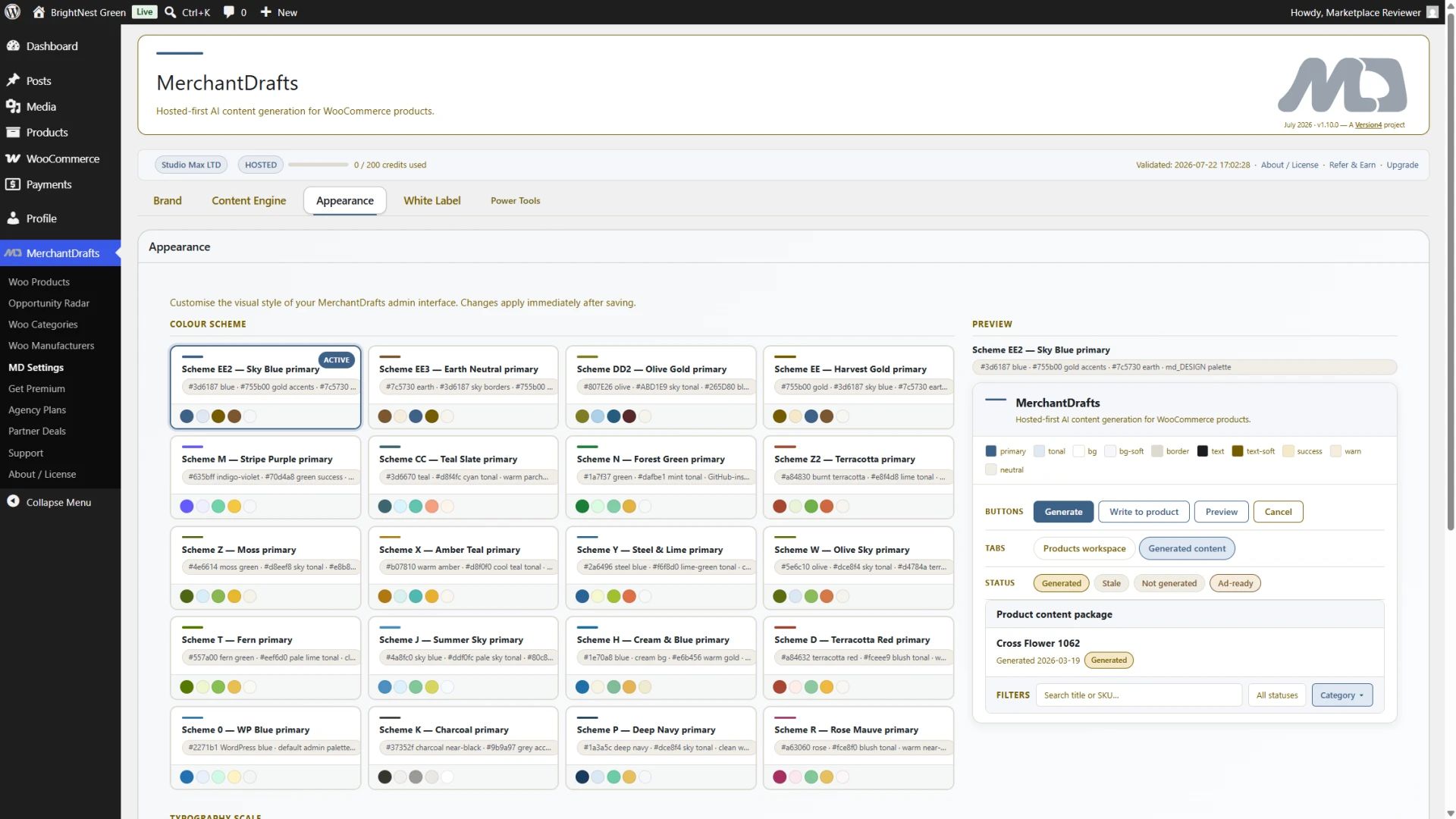Image resolution: width=1456 pixels, height=819 pixels.
Task: Open the White Label tab
Action: pyautogui.click(x=432, y=201)
